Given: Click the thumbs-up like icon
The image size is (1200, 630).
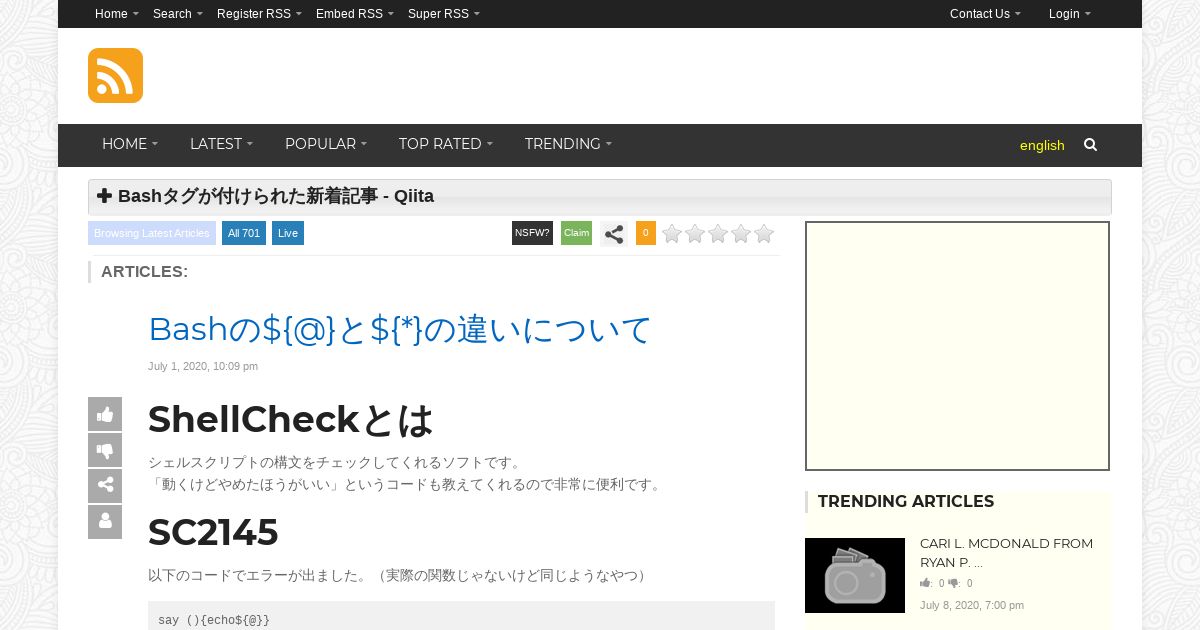Looking at the screenshot, I should click(105, 414).
